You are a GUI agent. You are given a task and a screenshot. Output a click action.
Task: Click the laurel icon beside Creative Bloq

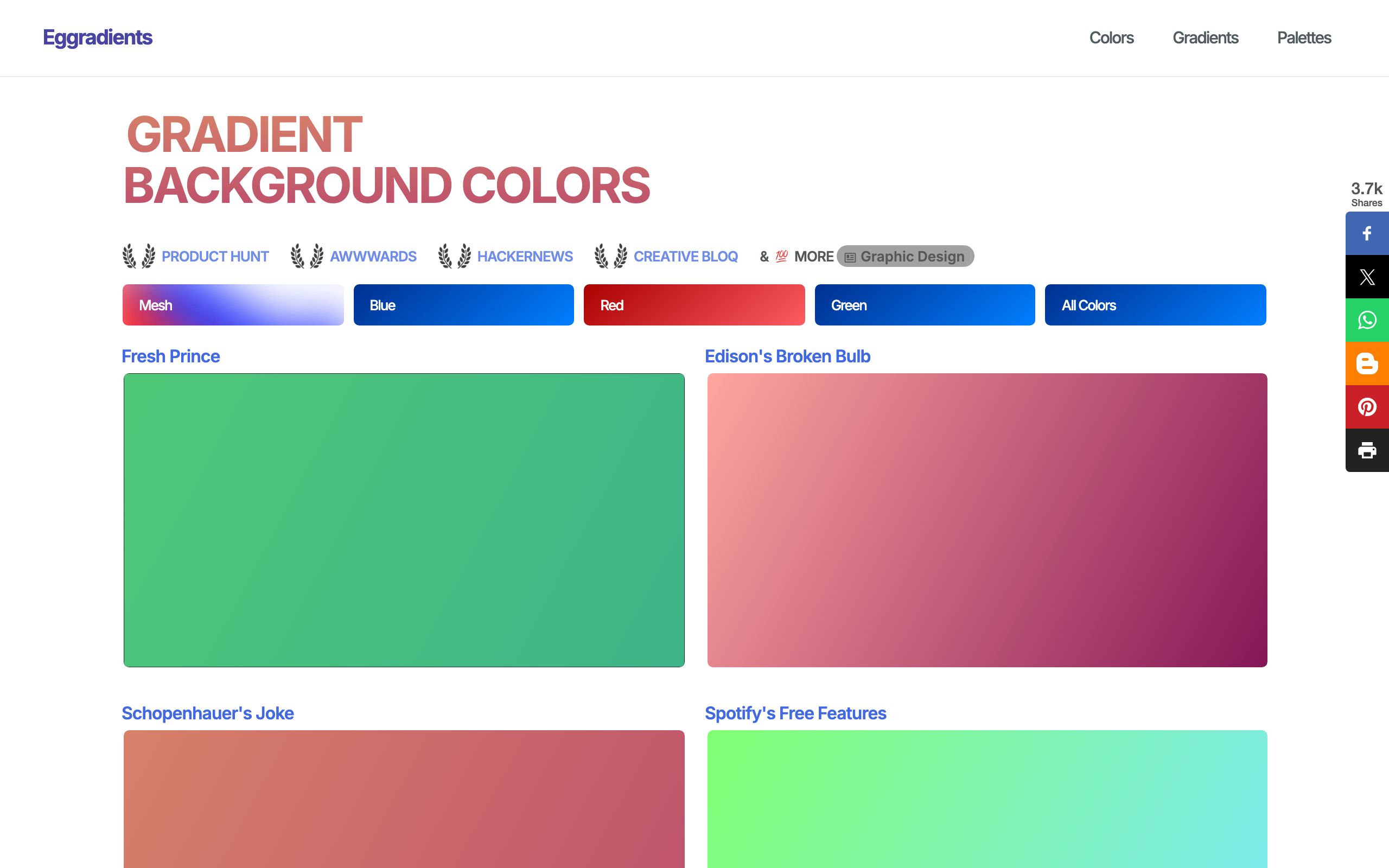[611, 256]
